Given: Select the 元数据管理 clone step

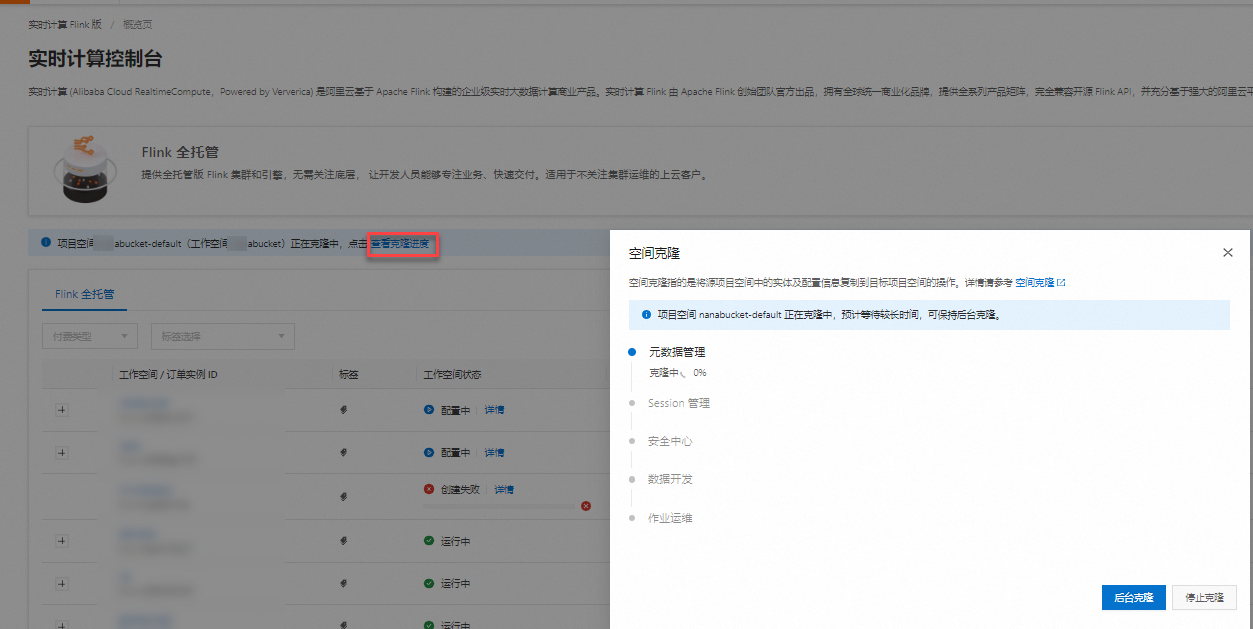Looking at the screenshot, I should click(677, 352).
